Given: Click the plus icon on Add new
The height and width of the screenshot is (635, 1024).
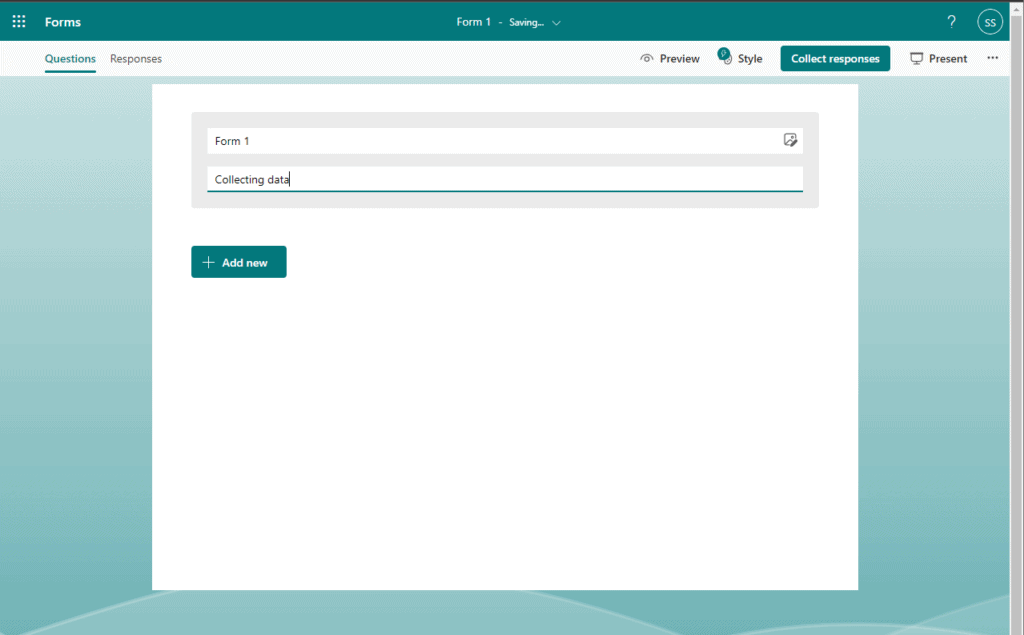Looking at the screenshot, I should [208, 263].
